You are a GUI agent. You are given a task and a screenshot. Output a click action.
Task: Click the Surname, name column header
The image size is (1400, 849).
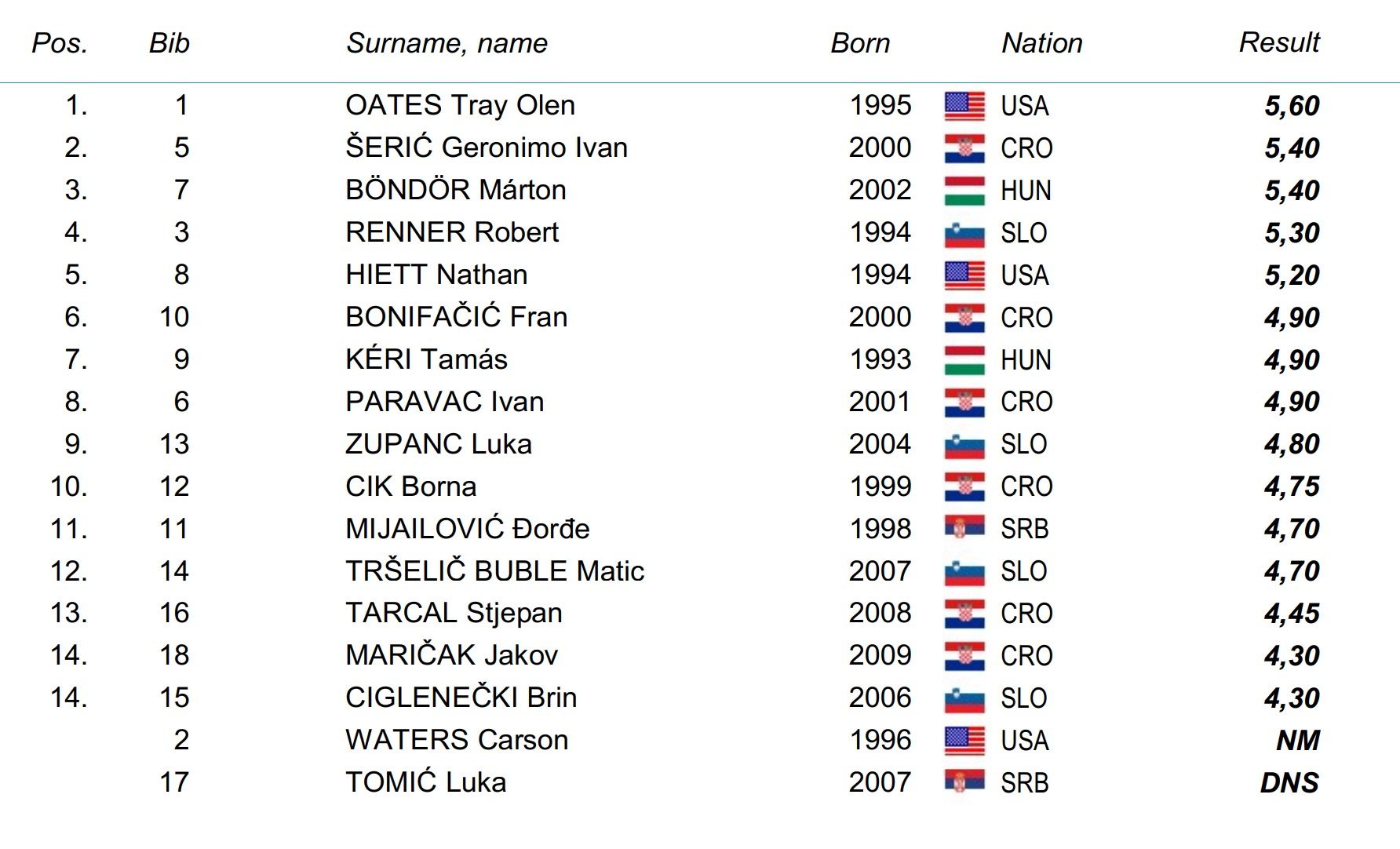[x=447, y=43]
